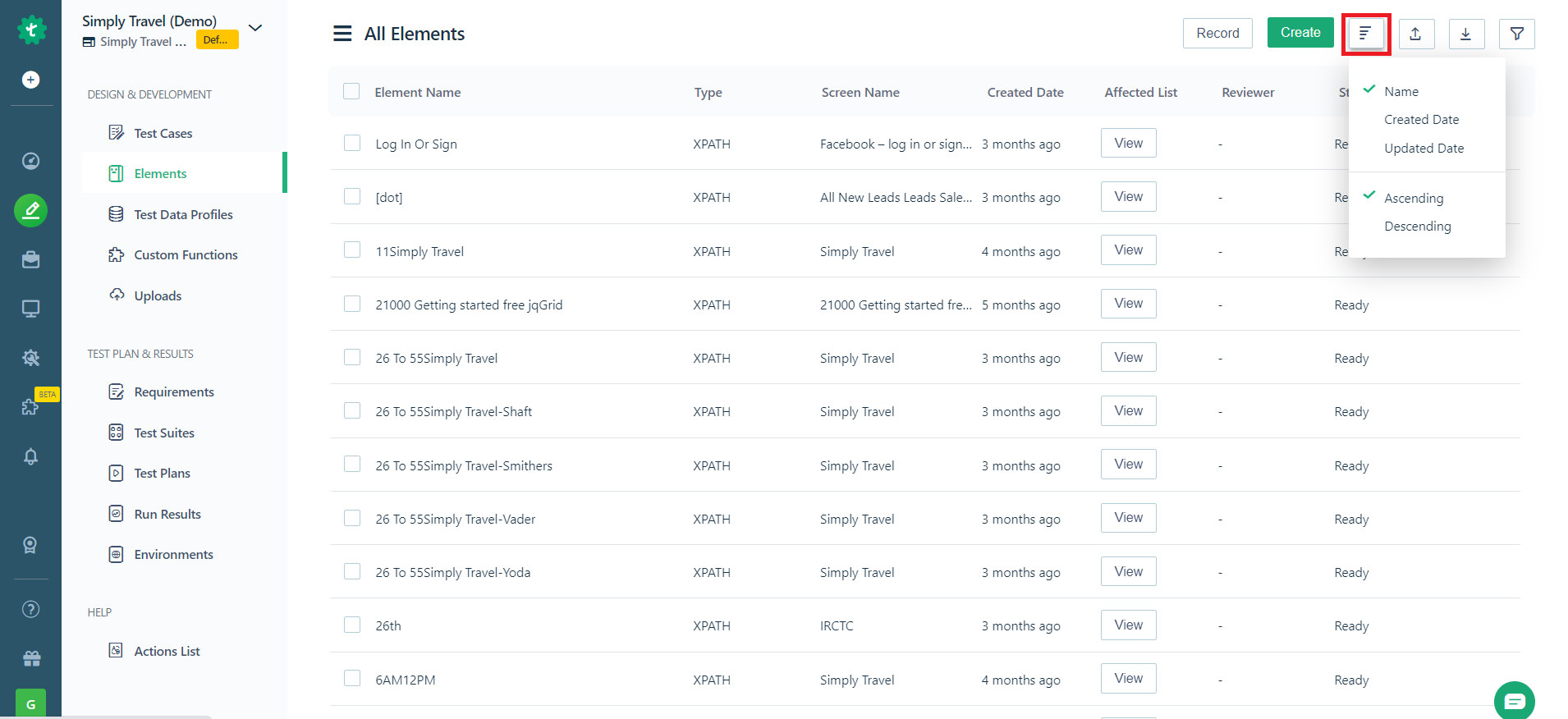Click View for 26th row
This screenshot has width=1568, height=719.
[x=1128, y=625]
